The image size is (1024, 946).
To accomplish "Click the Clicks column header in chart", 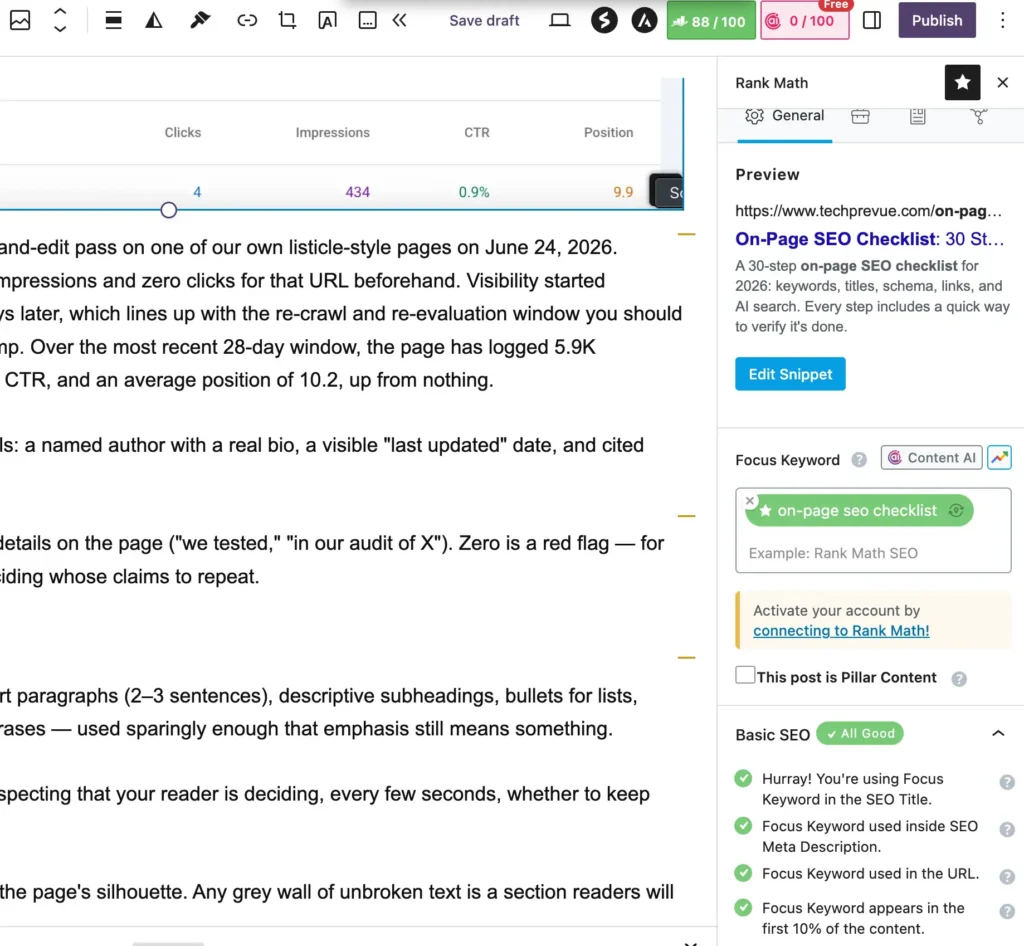I will click(x=183, y=133).
